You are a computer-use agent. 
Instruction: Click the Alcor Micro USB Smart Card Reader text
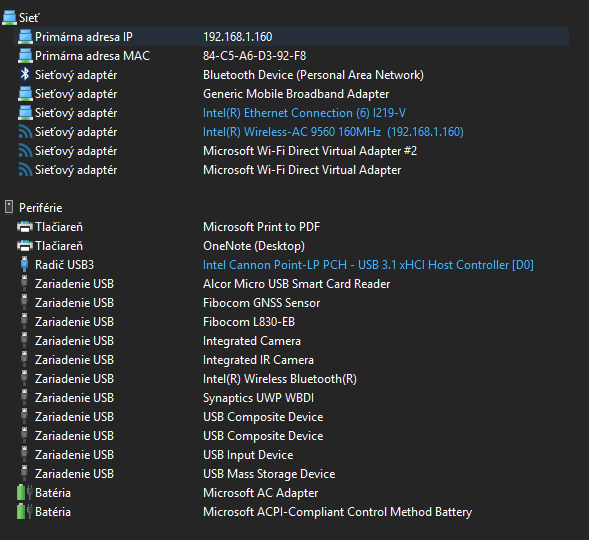click(x=296, y=284)
